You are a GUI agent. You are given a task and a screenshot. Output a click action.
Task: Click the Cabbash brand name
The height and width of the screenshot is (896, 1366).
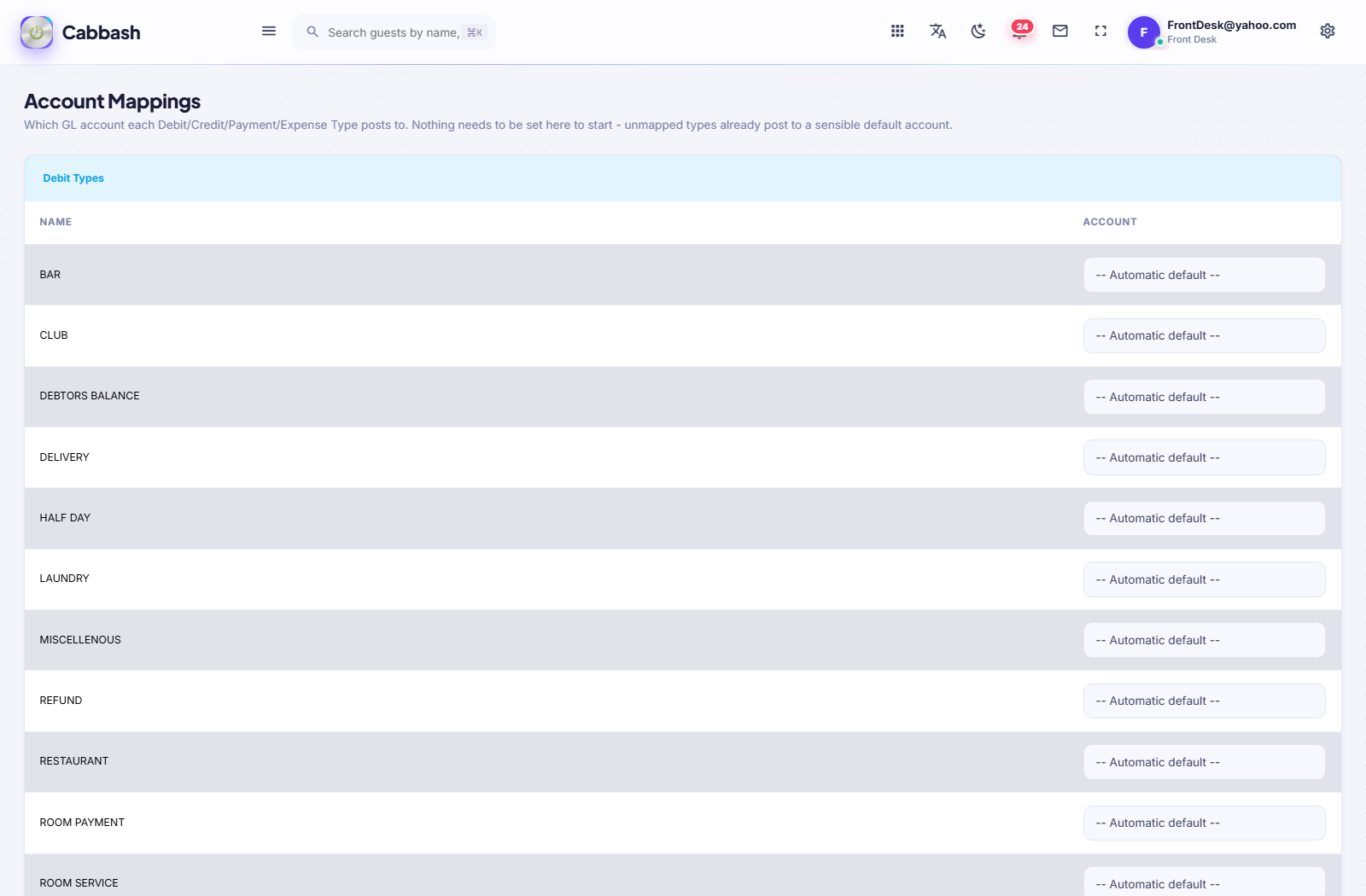click(101, 32)
